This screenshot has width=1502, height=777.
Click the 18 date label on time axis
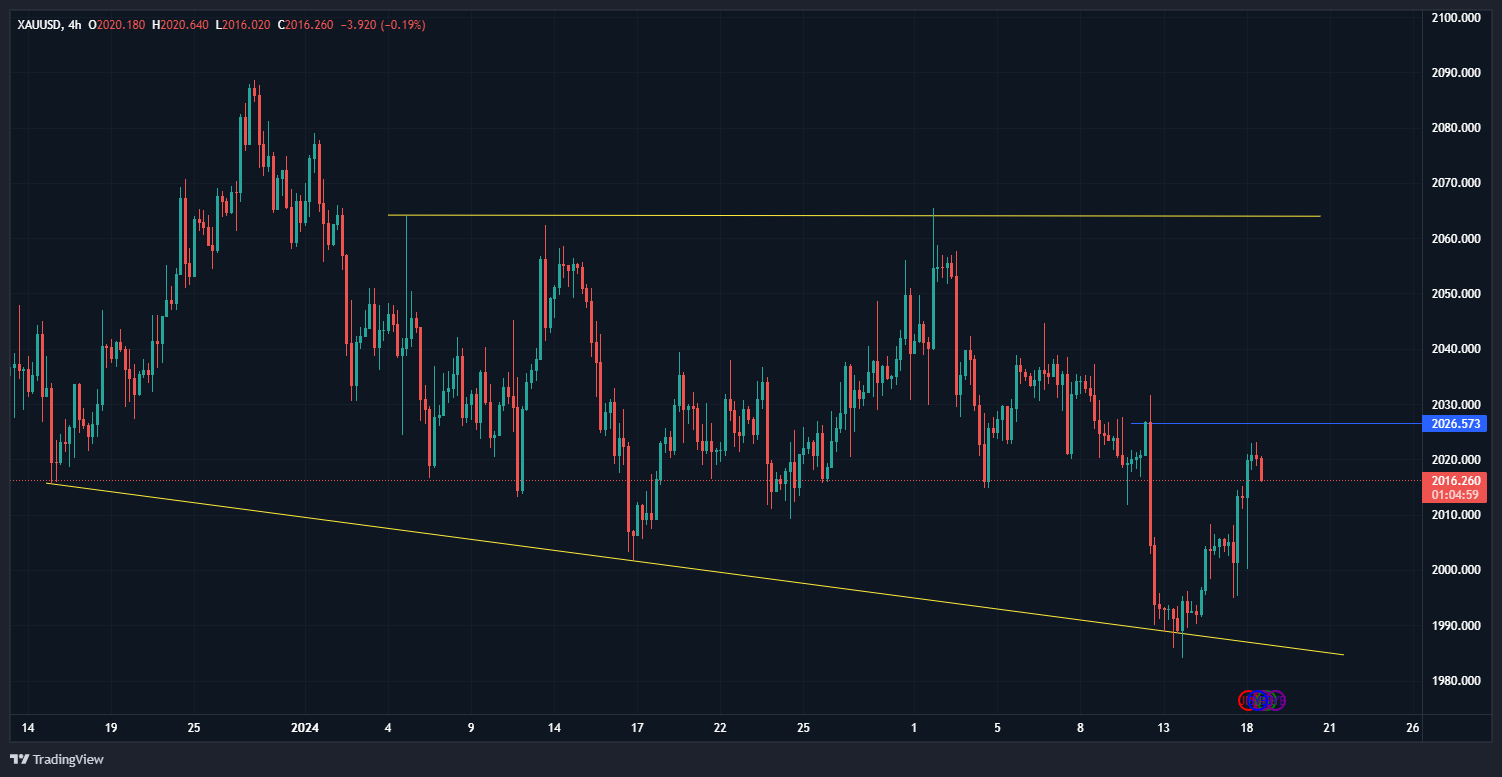[x=1246, y=728]
